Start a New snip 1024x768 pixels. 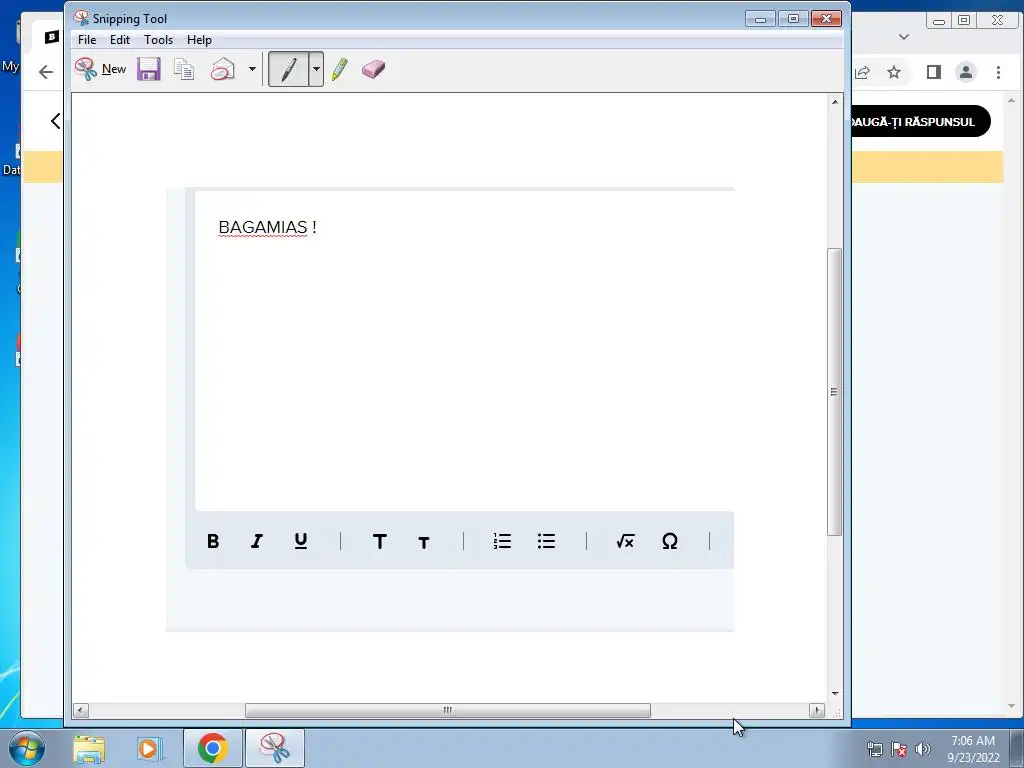click(100, 69)
